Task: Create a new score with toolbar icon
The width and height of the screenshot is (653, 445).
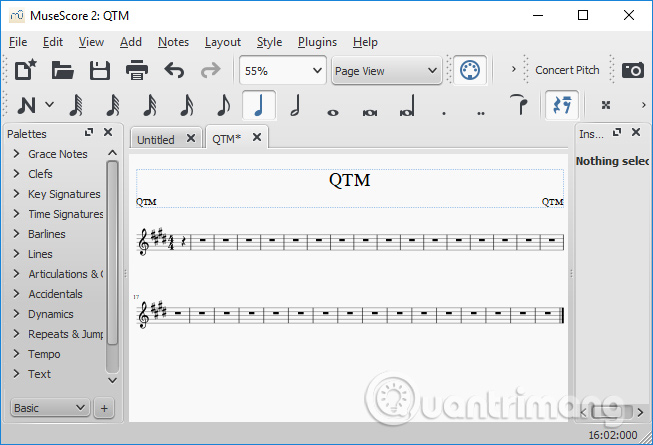Action: [26, 70]
